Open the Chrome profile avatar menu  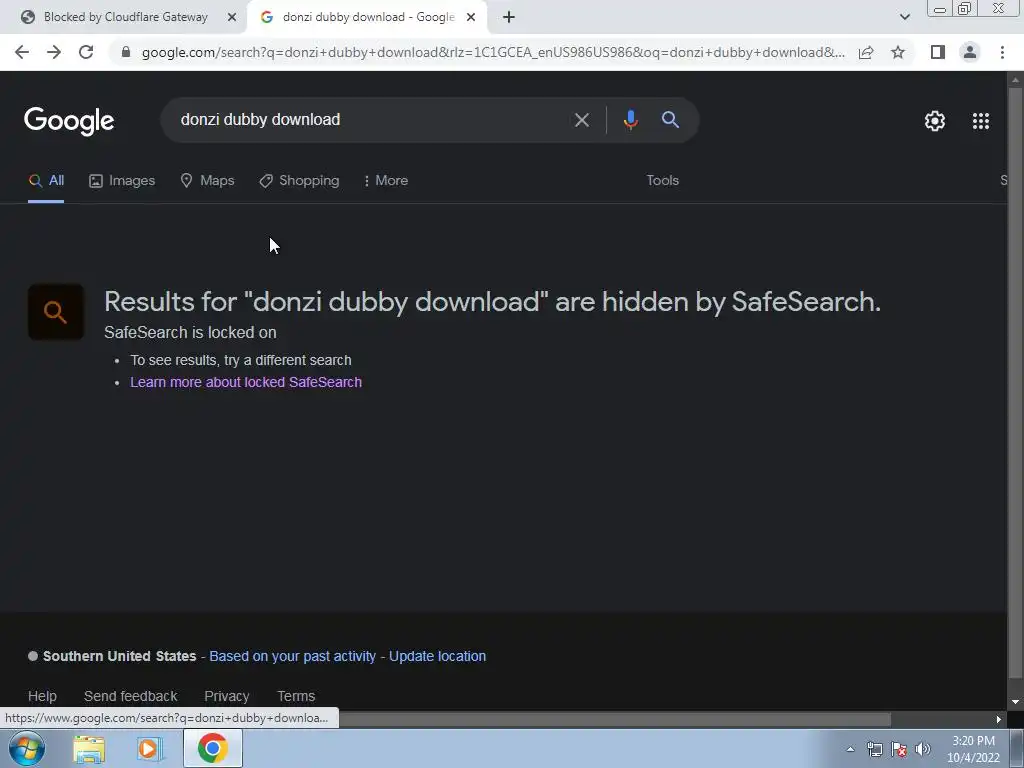(970, 52)
